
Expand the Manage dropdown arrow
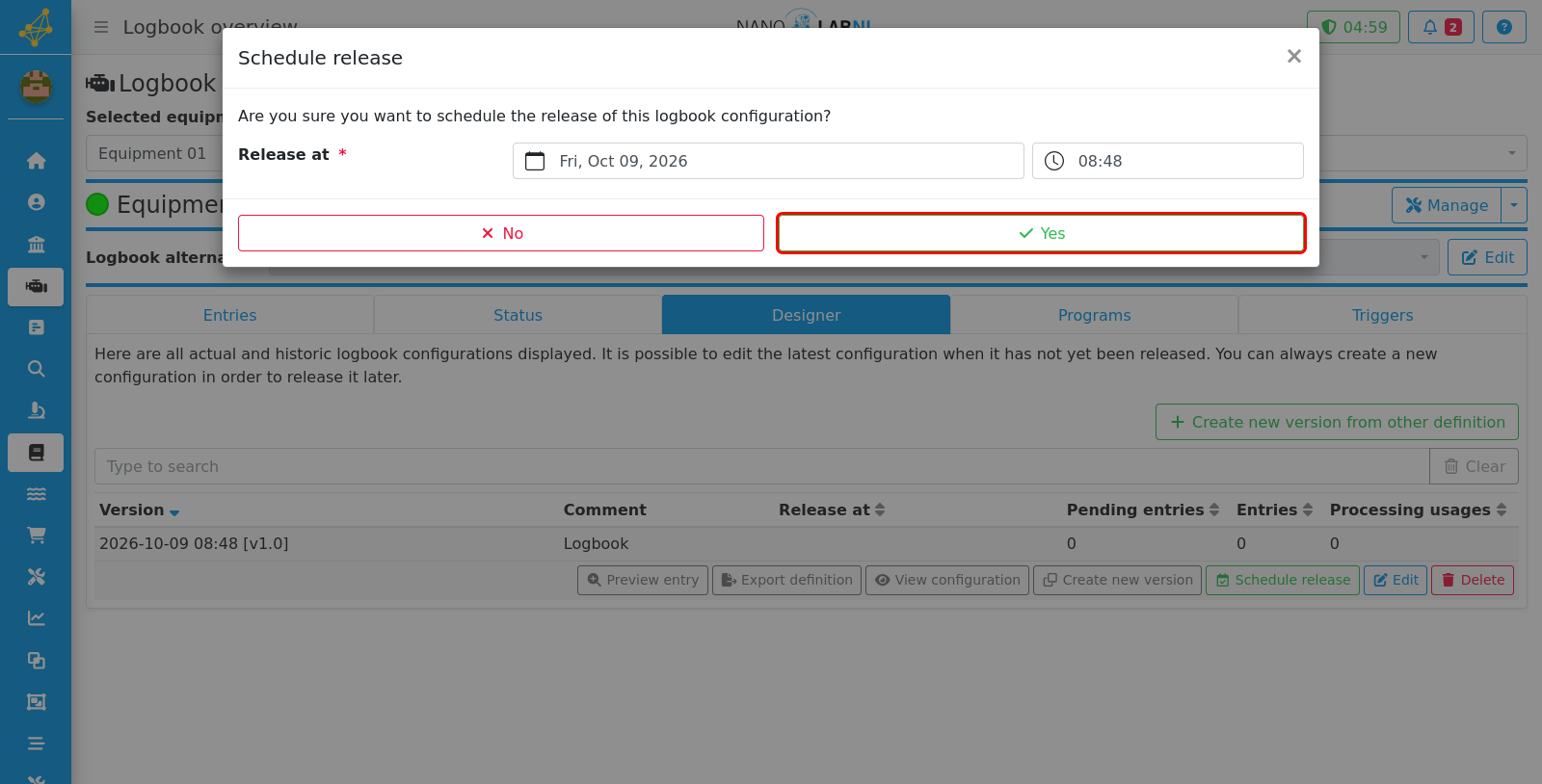click(x=1514, y=205)
